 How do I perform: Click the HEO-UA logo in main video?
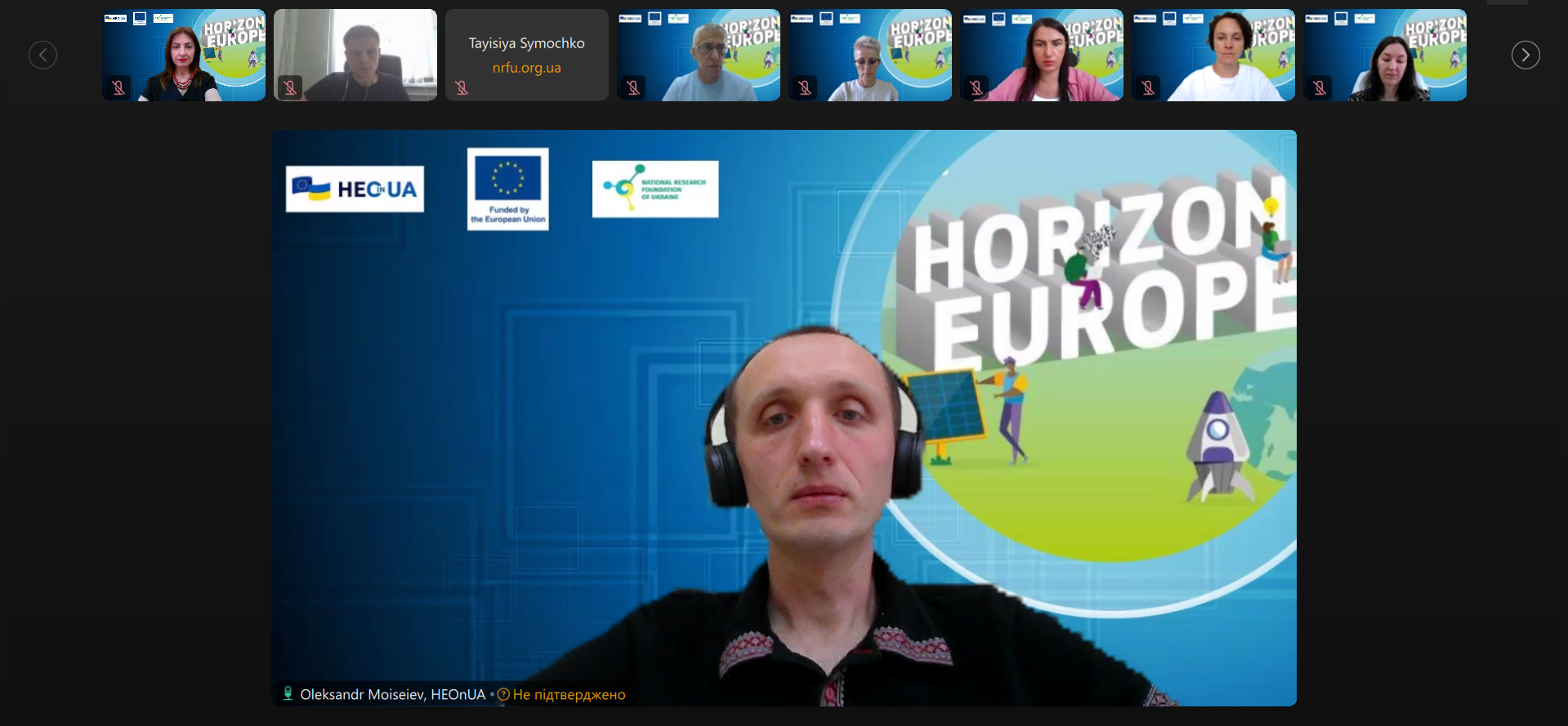pos(355,189)
